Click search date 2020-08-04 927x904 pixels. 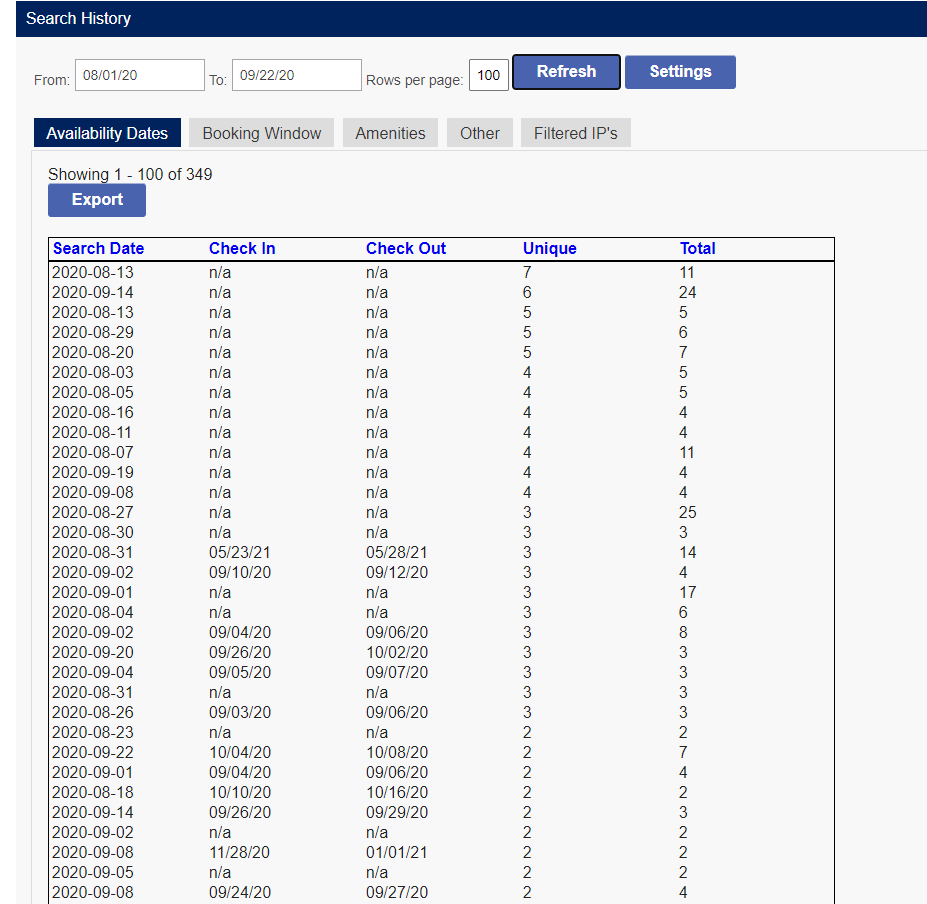[93, 613]
